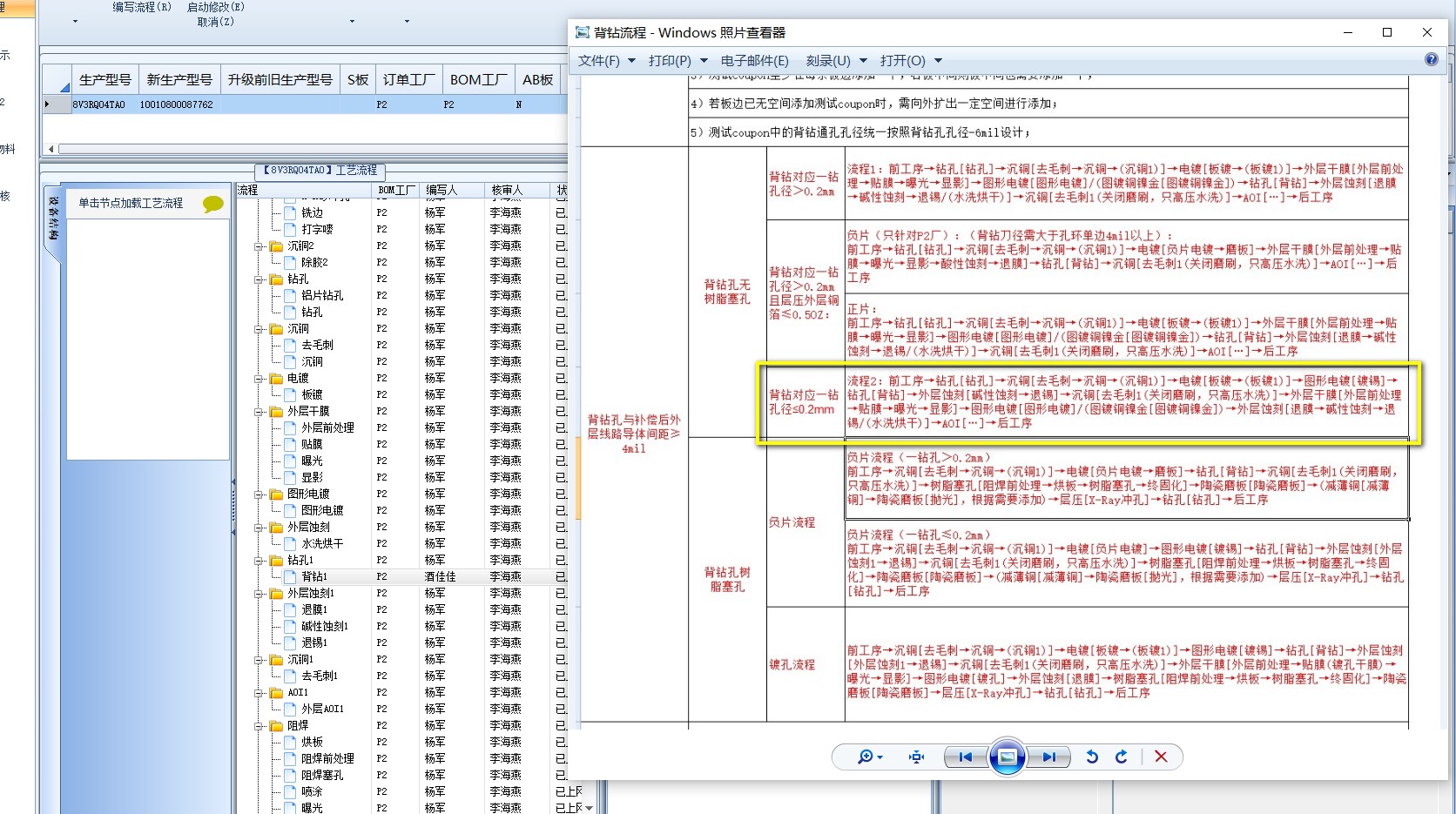The height and width of the screenshot is (814, 1456).
Task: Click the 板镀 document icon
Action: pos(290,395)
